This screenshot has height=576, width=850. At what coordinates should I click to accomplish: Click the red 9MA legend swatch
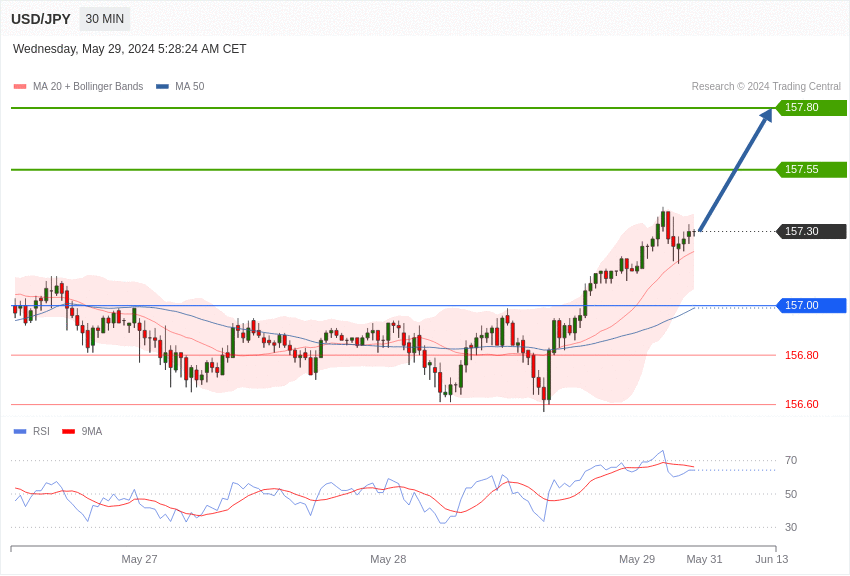[69, 431]
